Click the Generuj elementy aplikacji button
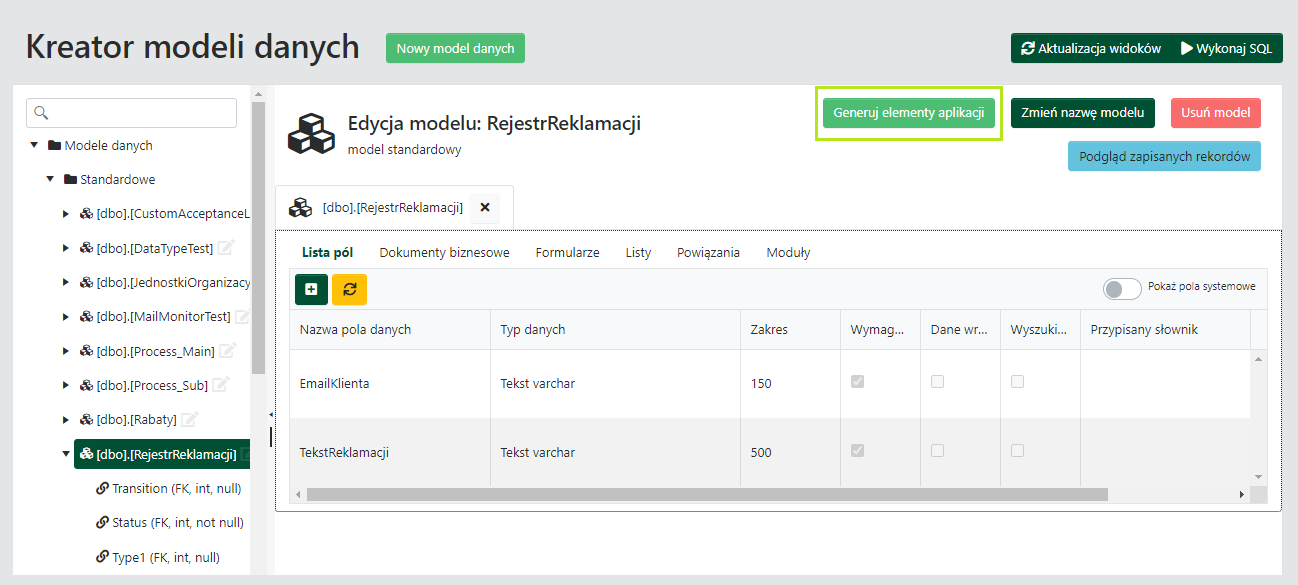 coord(909,113)
